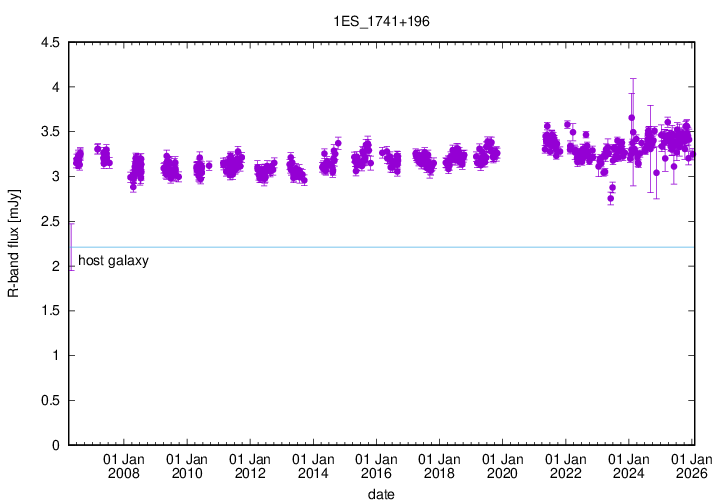Click the 'date' x-axis label
The height and width of the screenshot is (504, 720).
click(380, 494)
